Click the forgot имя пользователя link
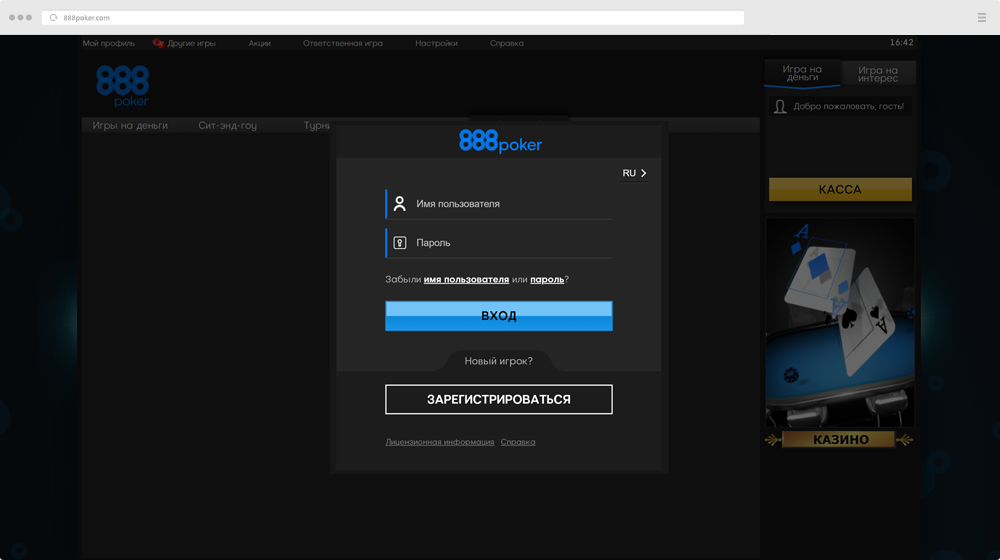 click(466, 279)
